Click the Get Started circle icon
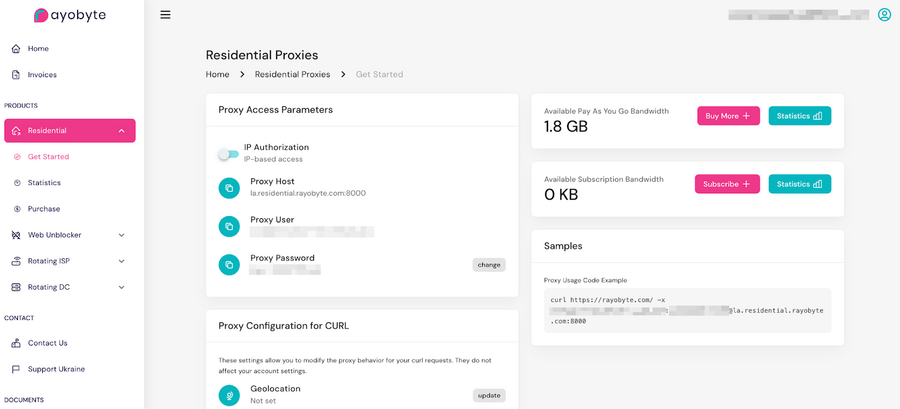The width and height of the screenshot is (900, 409). pos(17,157)
